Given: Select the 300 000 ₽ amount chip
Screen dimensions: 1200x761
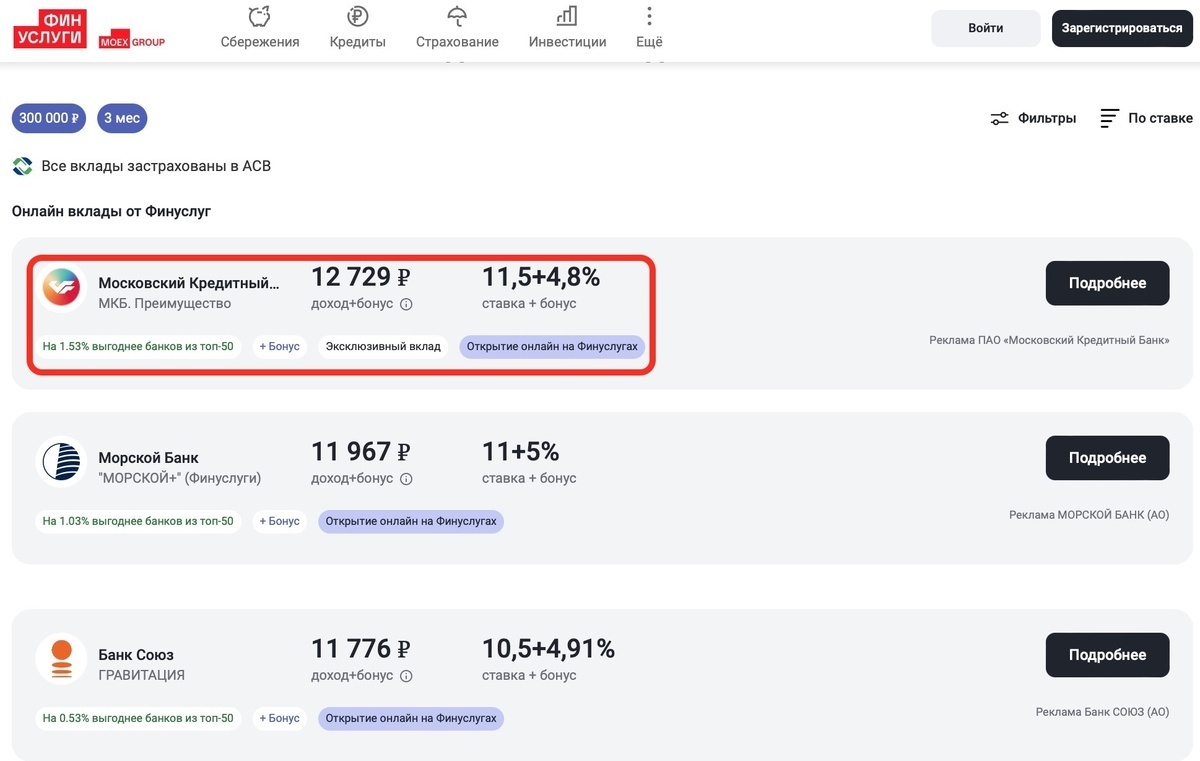Looking at the screenshot, I should click(49, 118).
